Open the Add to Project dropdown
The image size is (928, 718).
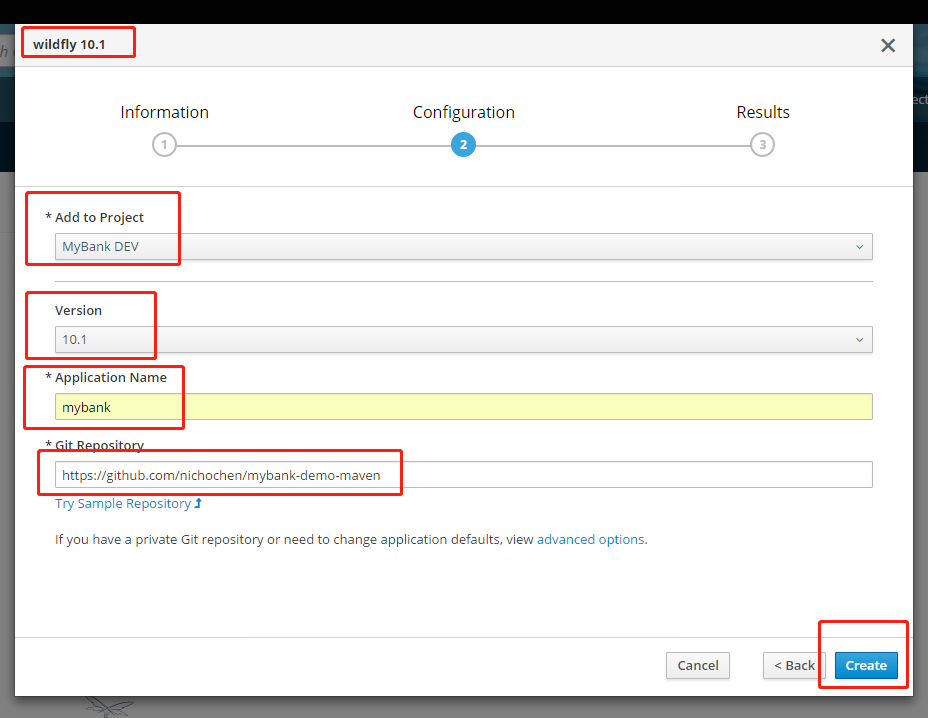coord(463,247)
